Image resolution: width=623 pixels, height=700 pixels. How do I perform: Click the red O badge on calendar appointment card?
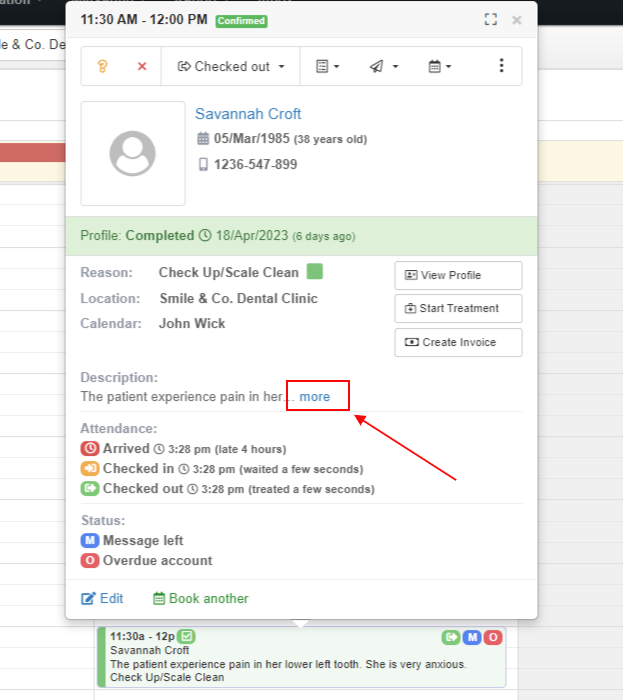(493, 637)
